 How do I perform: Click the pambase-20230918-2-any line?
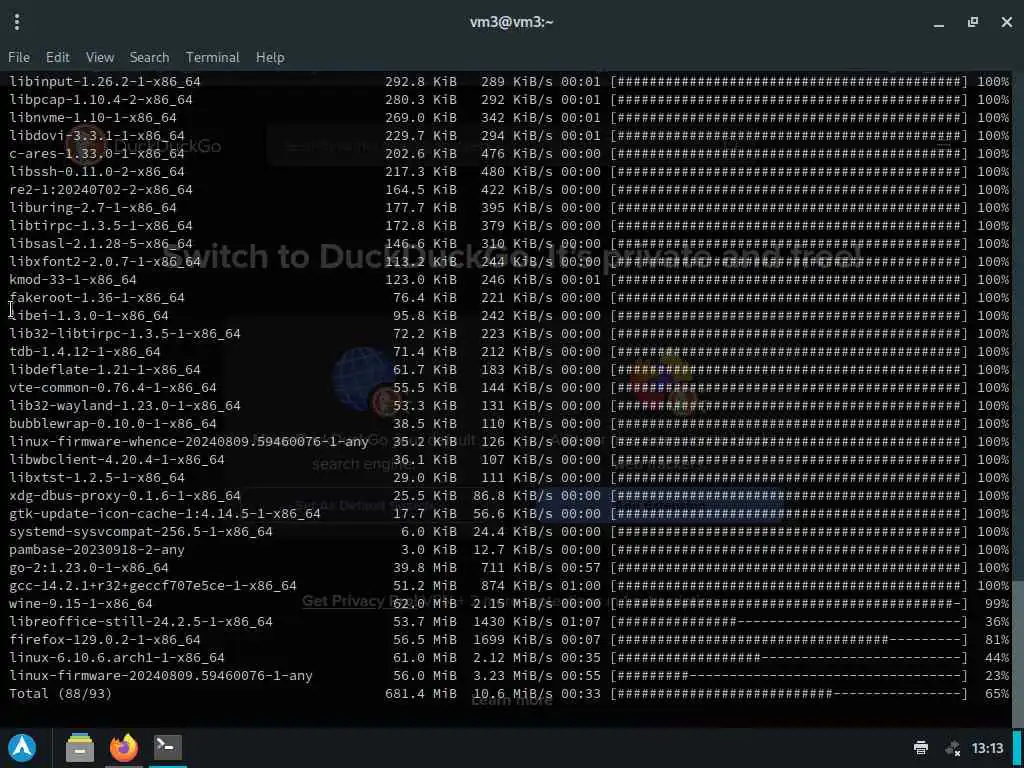point(509,550)
